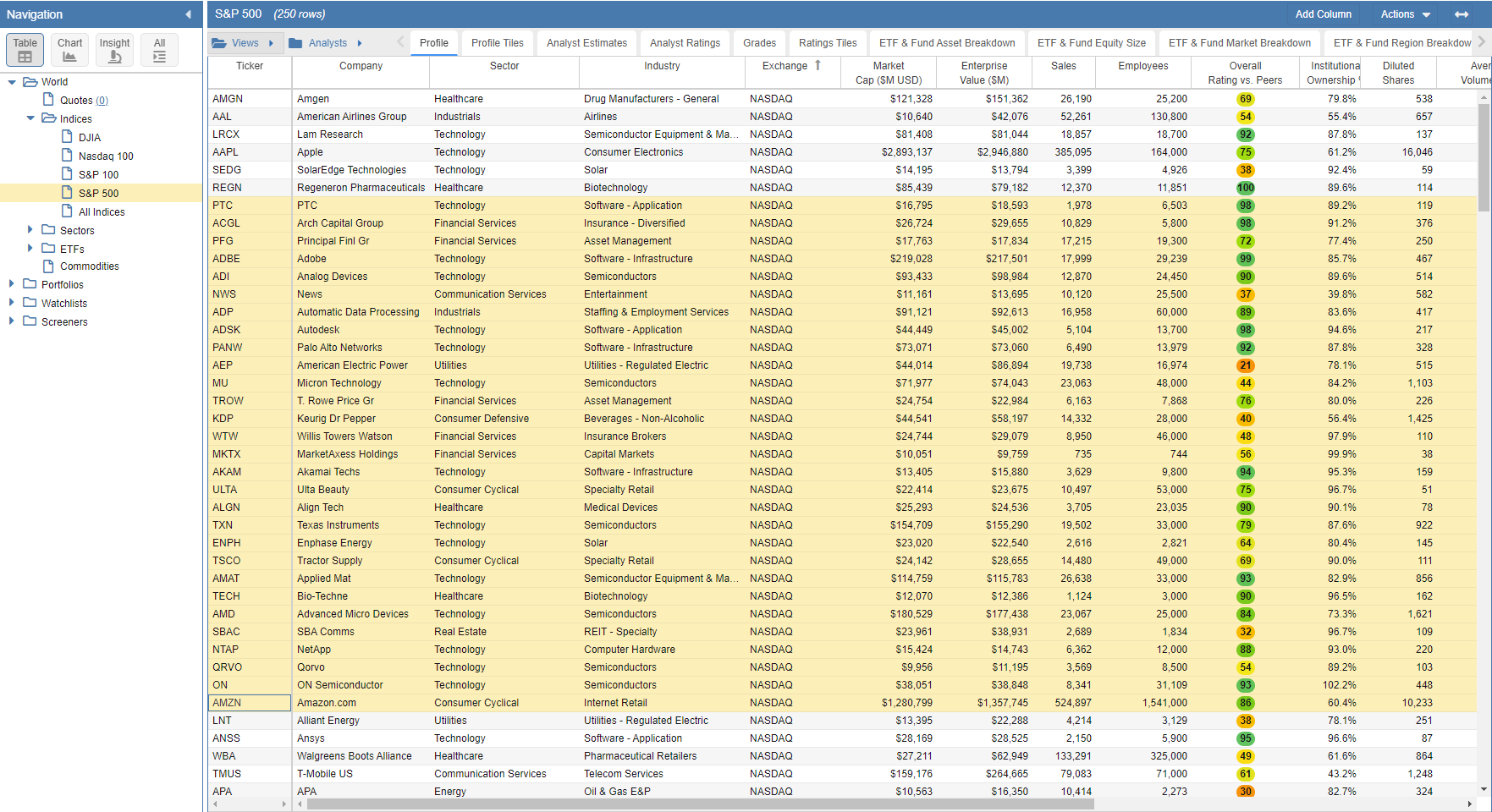Click the Commodities document icon

tap(49, 266)
